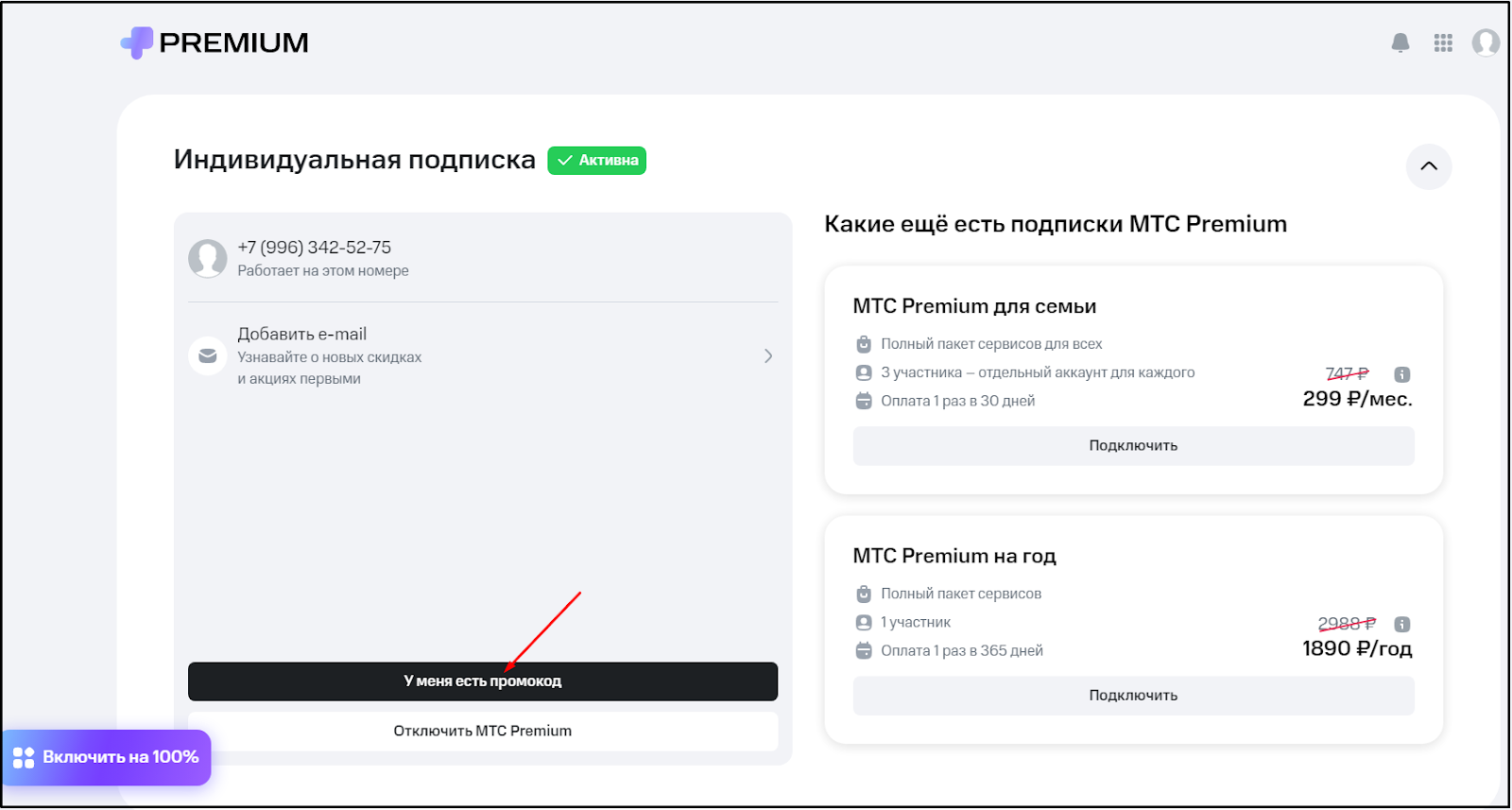Screen dimensions: 1512x810
Task: Click bag icon in family plan features
Action: 864,344
